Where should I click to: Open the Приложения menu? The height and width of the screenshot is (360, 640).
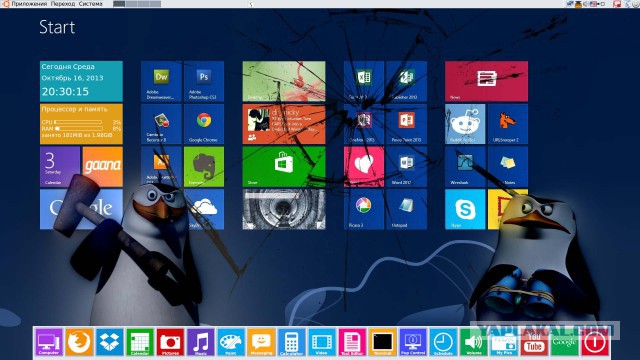29,4
